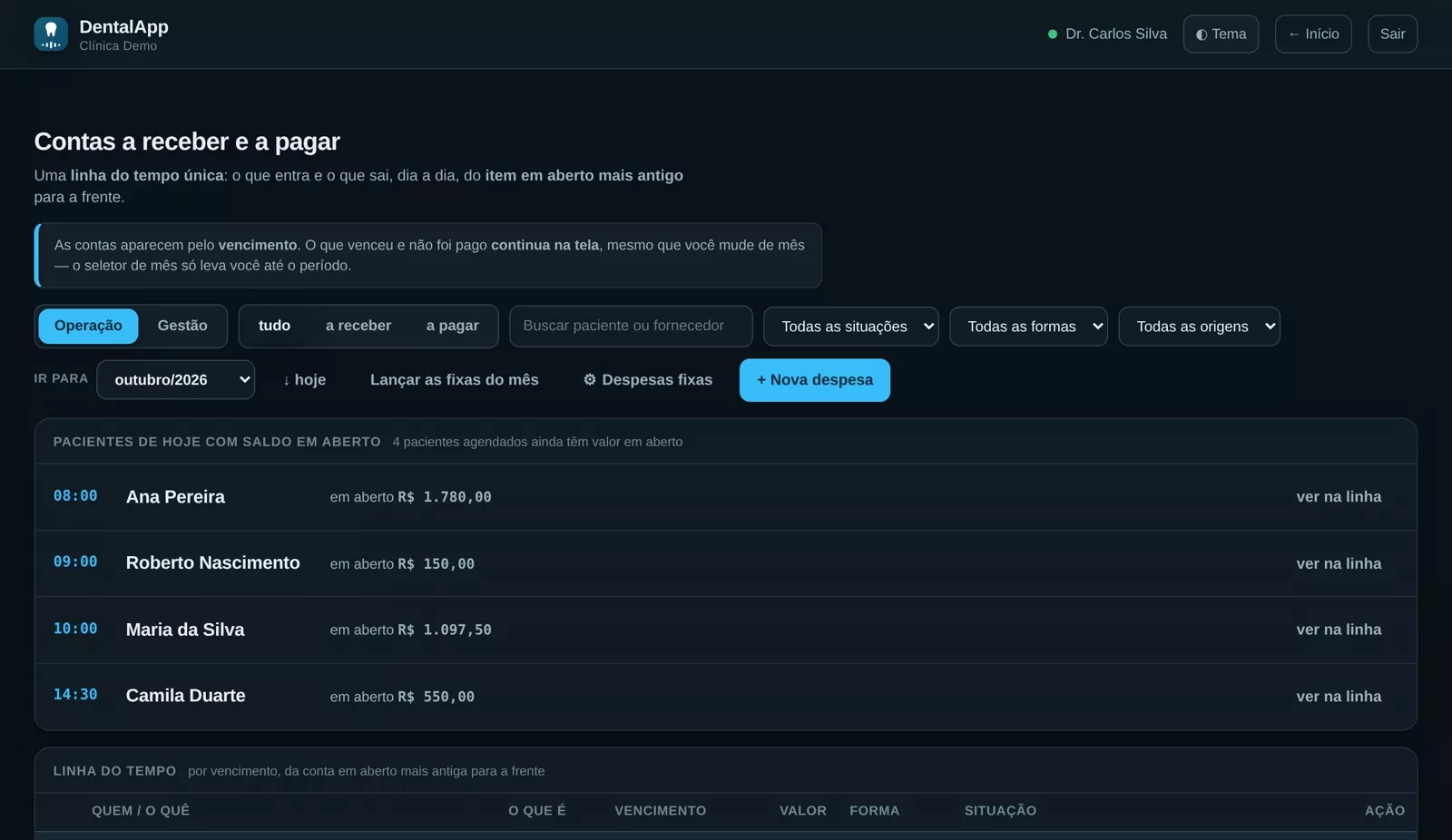The image size is (1452, 840).
Task: Click ver na linha for Maria da Silva
Action: pyautogui.click(x=1339, y=630)
